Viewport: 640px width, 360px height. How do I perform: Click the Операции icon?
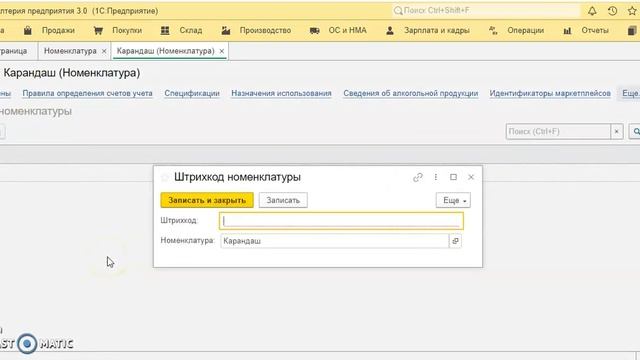point(493,30)
